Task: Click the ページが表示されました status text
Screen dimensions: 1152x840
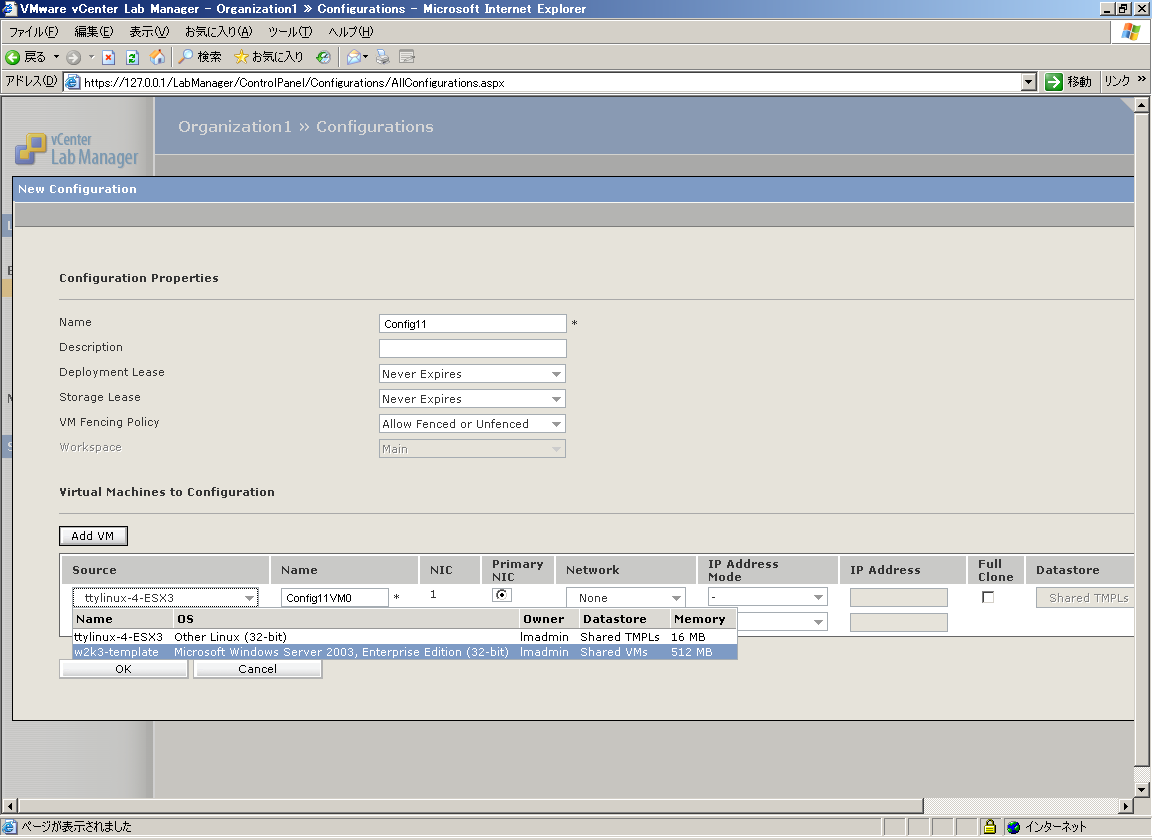Action: coord(76,827)
